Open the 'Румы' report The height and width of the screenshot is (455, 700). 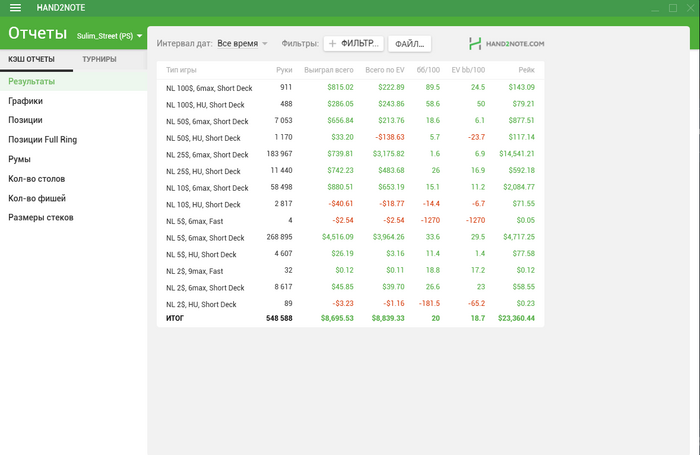click(x=74, y=159)
